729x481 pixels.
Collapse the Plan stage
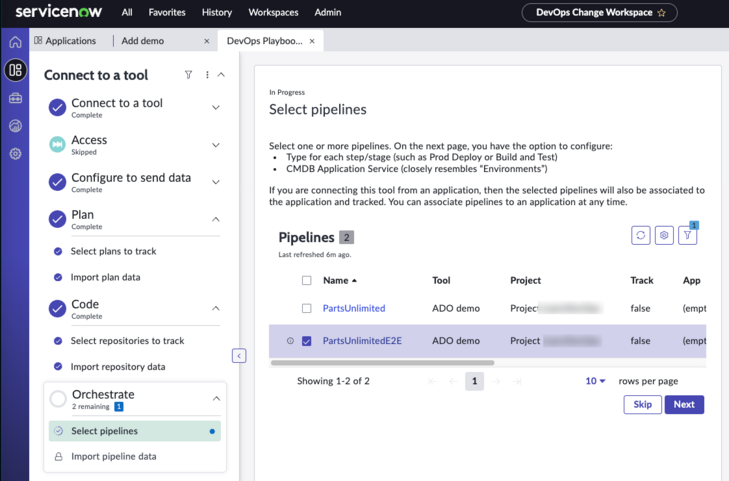216,219
